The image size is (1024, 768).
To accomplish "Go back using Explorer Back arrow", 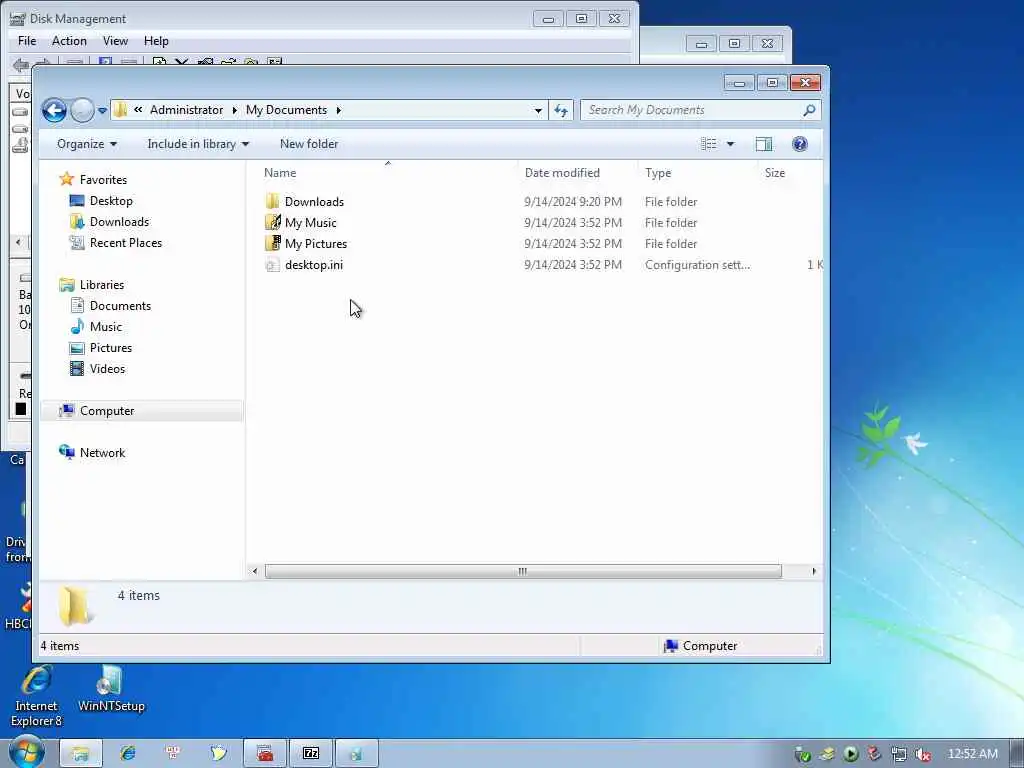I will [54, 110].
